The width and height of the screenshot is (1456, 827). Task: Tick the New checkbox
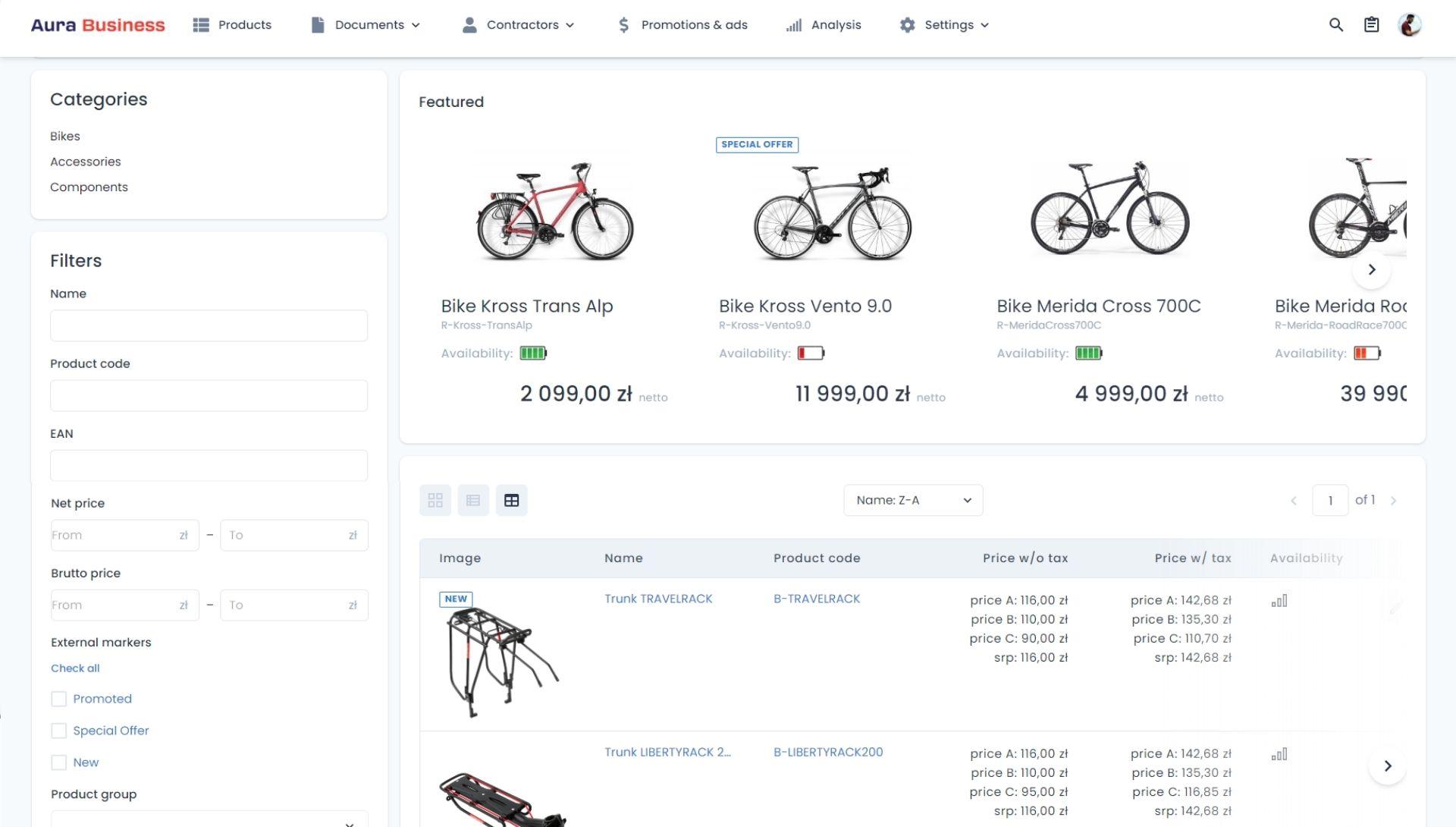58,763
